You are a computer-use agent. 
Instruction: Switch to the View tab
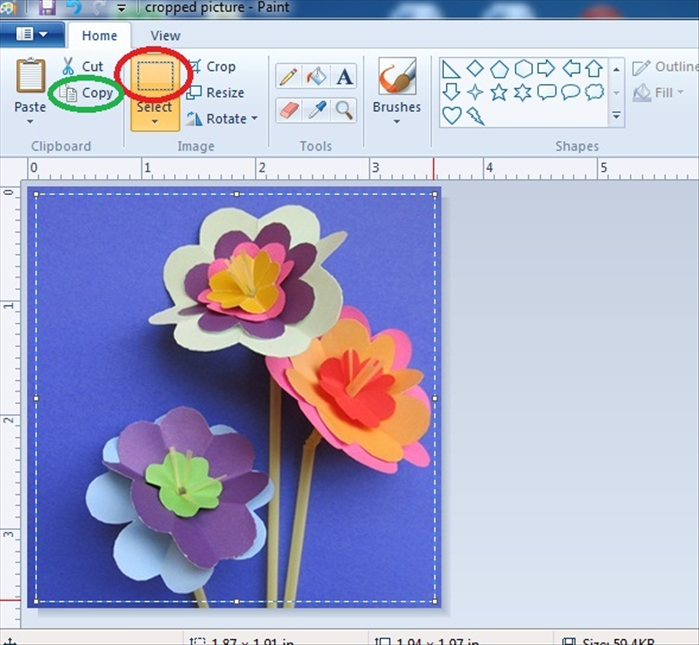pos(165,36)
